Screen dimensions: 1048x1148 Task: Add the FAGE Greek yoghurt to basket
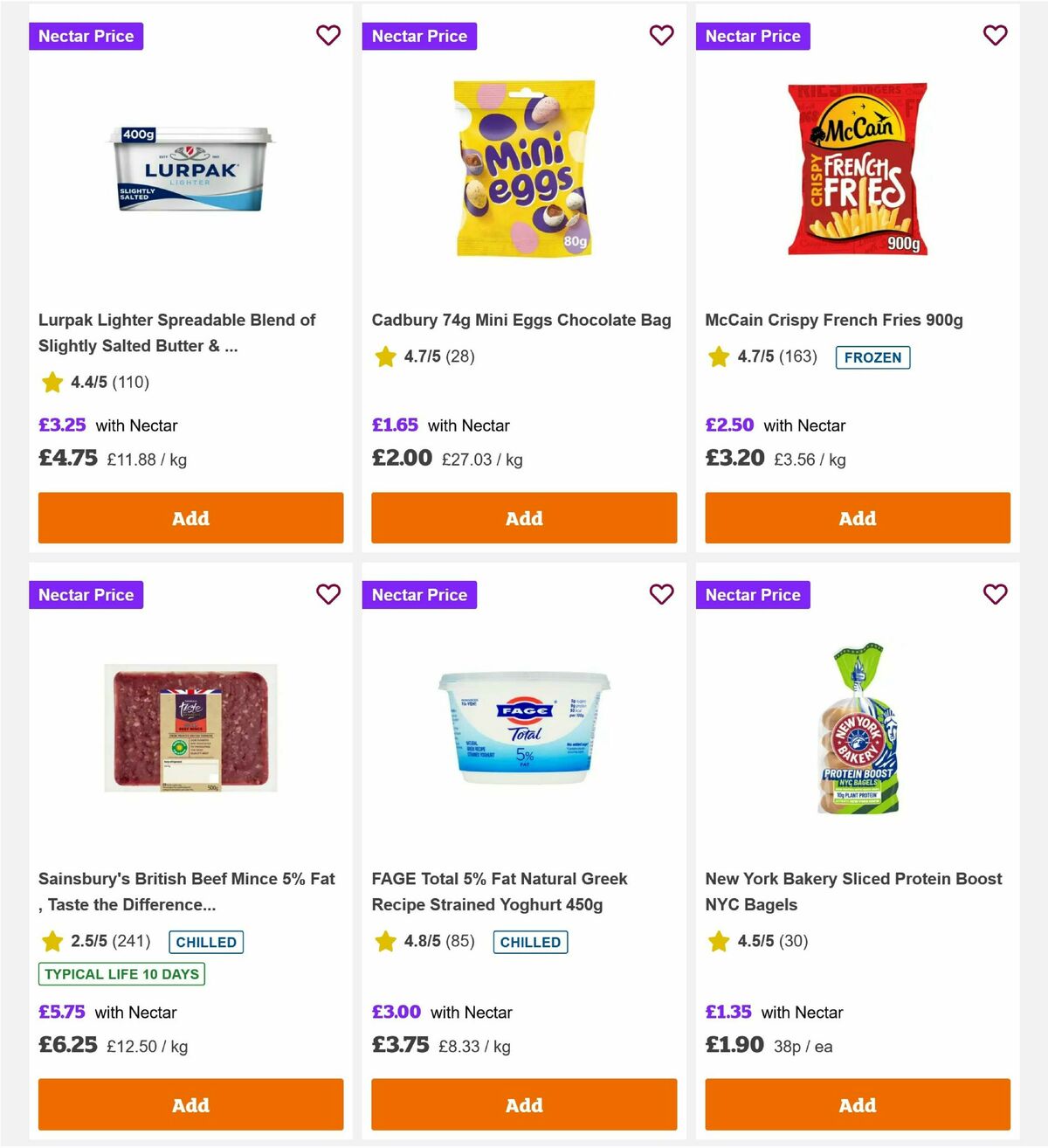tap(523, 1104)
